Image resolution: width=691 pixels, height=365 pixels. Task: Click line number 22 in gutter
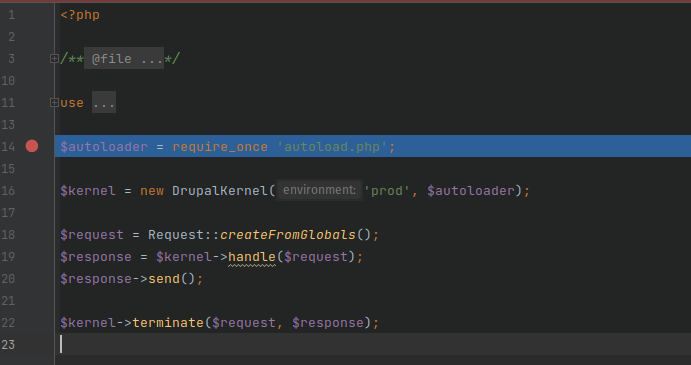8,323
